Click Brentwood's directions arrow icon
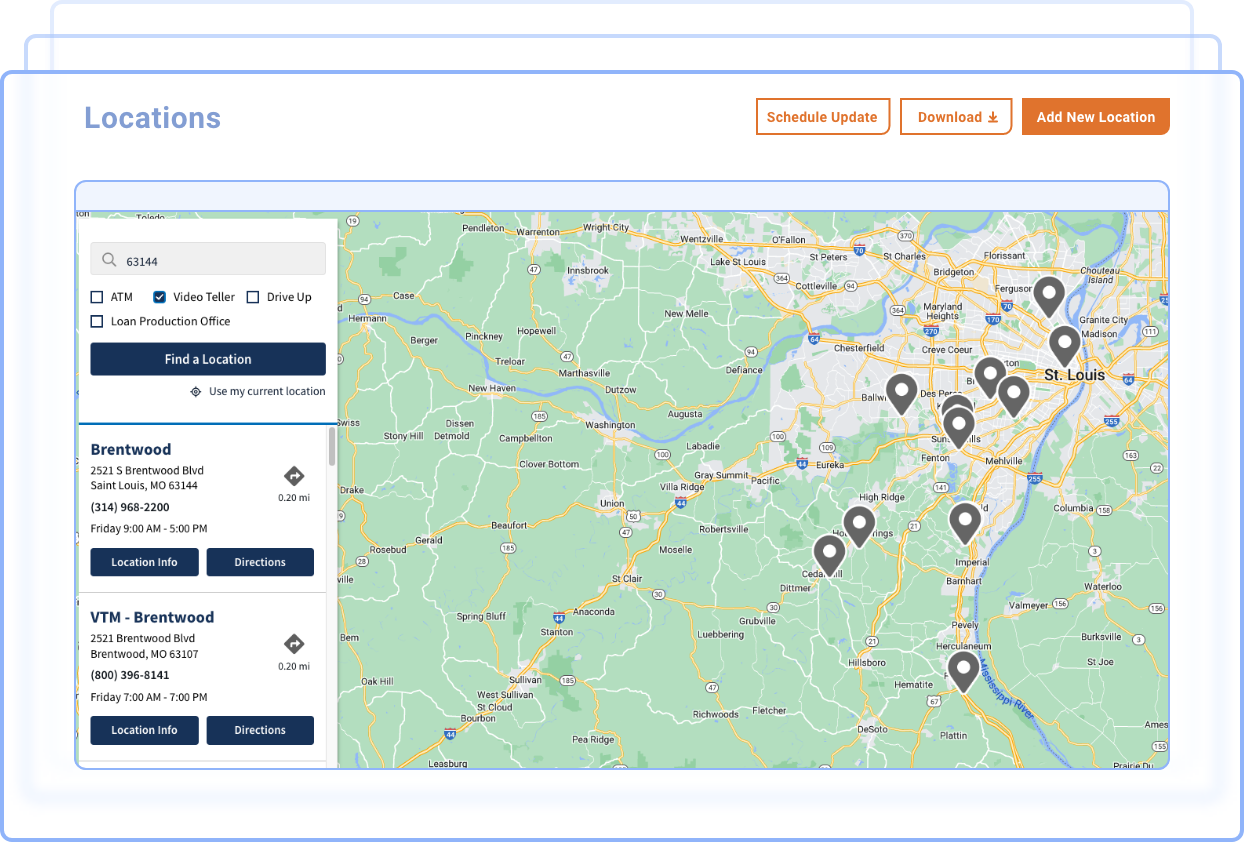This screenshot has width=1244, height=842. click(294, 476)
